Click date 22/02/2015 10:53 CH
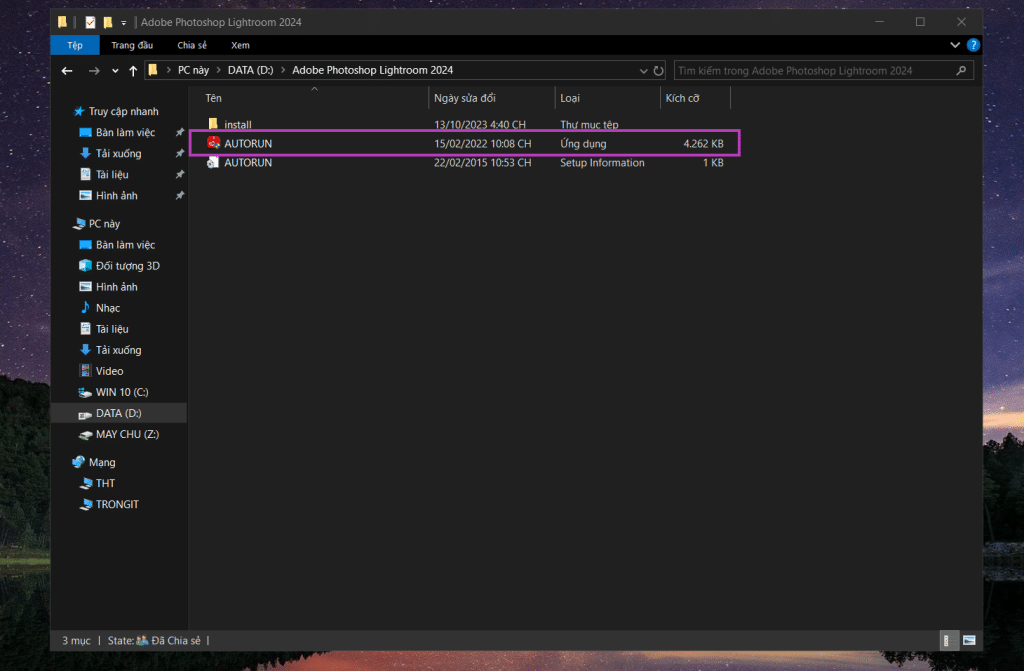 point(483,163)
